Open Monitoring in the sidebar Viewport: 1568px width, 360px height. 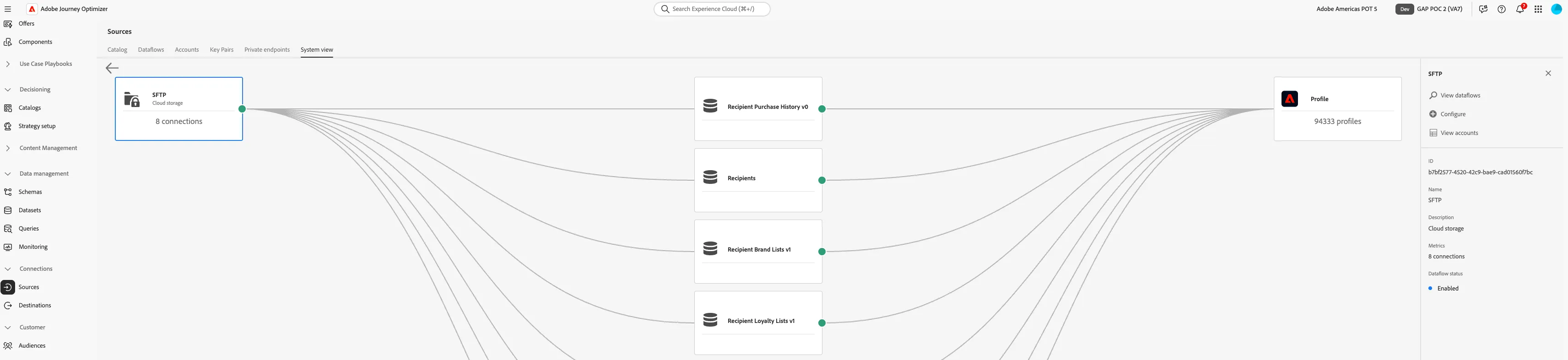point(33,247)
